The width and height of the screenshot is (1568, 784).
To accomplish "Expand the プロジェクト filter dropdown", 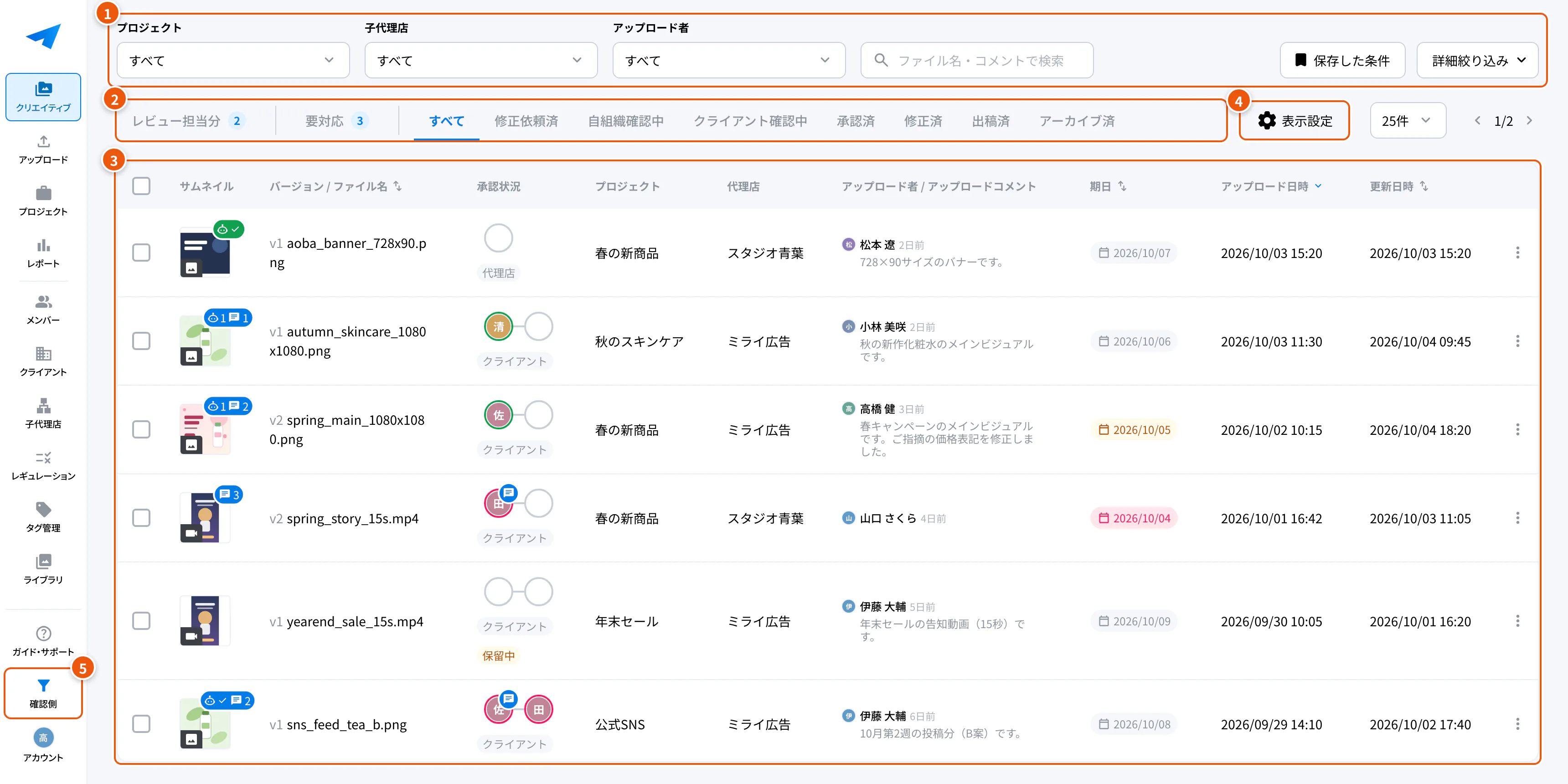I will pos(232,60).
